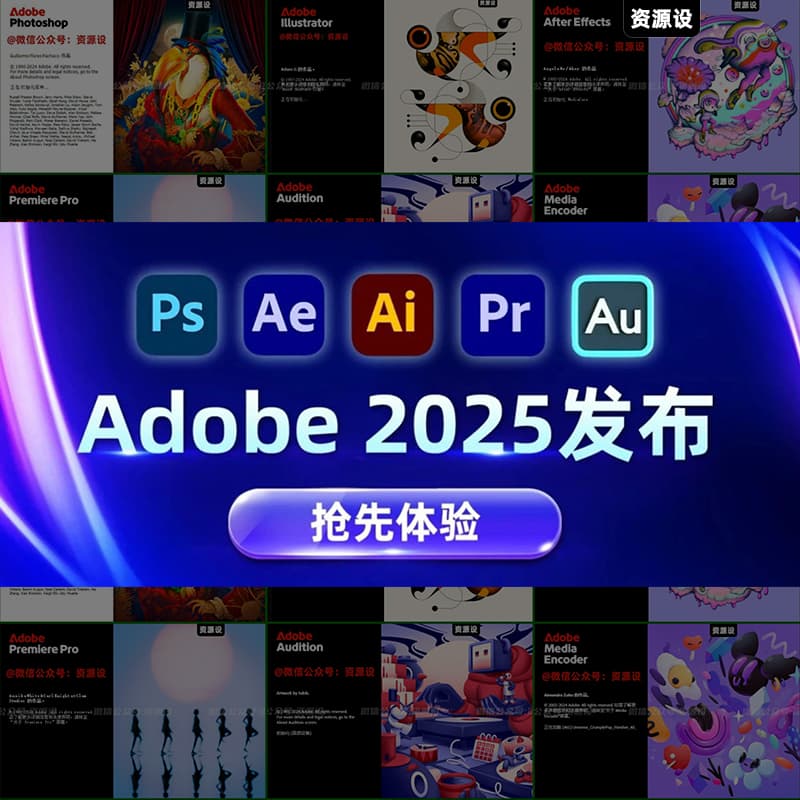Viewport: 800px width, 800px height.
Task: Click the bottom Adobe Audition title
Action: 300,641
